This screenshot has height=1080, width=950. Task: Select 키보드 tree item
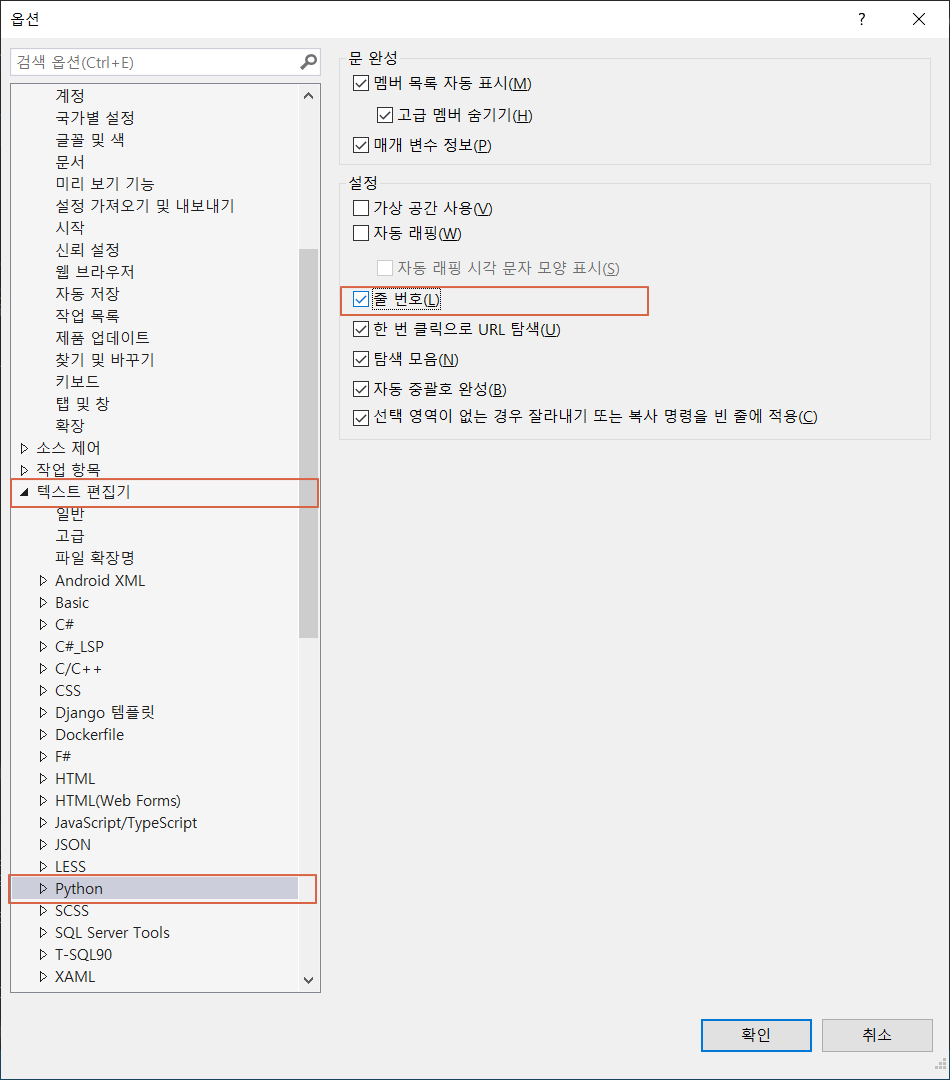click(x=77, y=382)
